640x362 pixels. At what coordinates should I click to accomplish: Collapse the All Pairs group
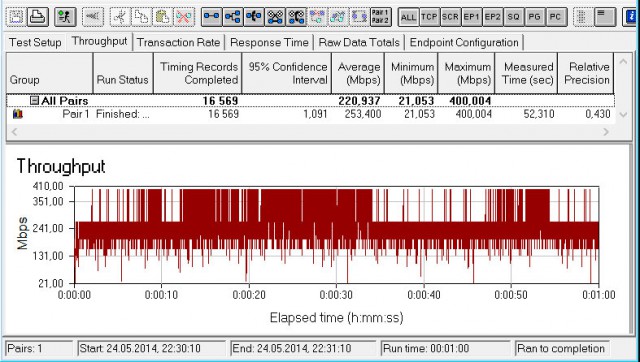[35, 100]
